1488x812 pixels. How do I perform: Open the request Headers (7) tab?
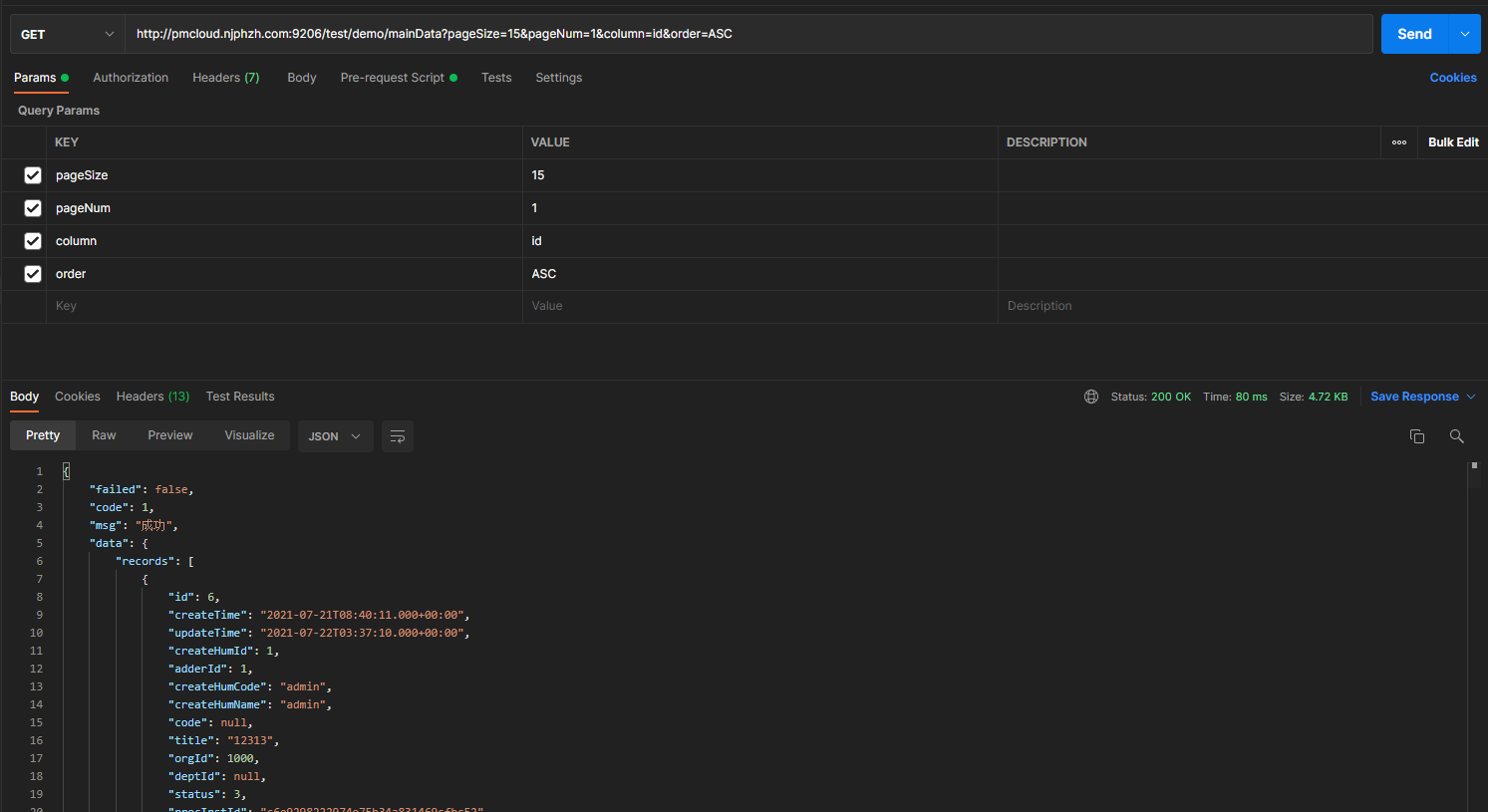[225, 78]
